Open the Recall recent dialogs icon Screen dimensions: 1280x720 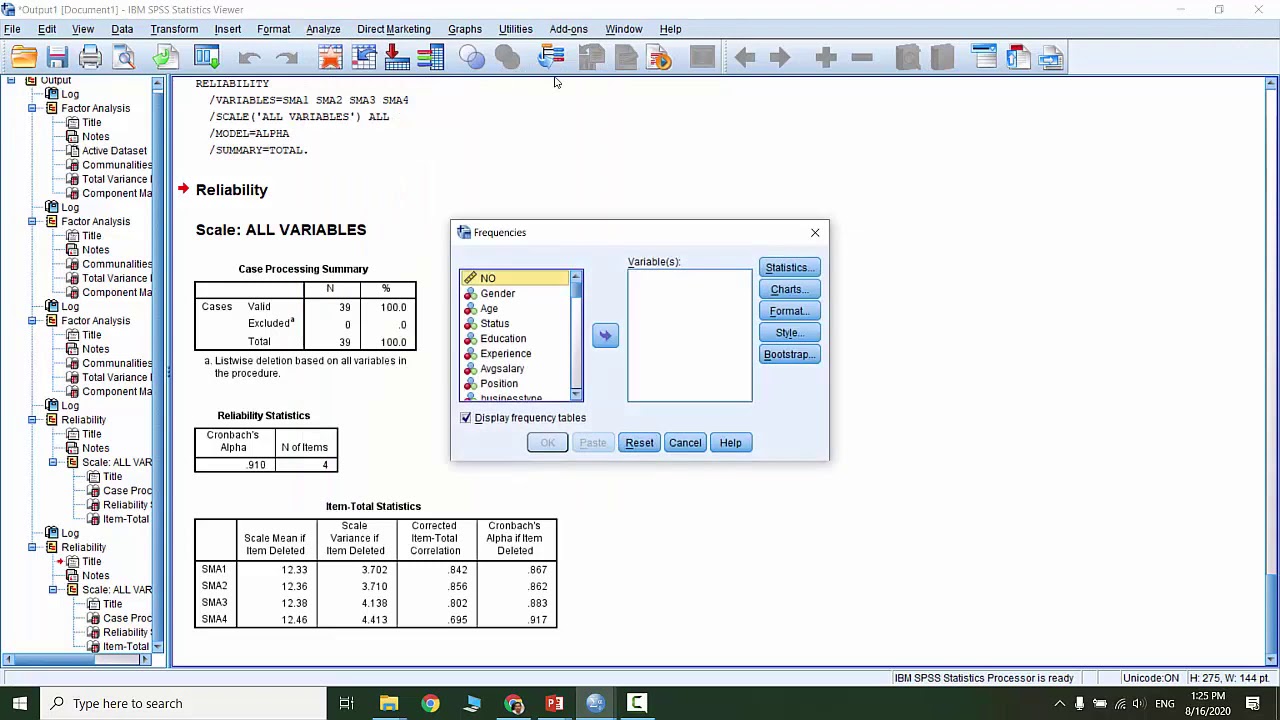tap(206, 58)
